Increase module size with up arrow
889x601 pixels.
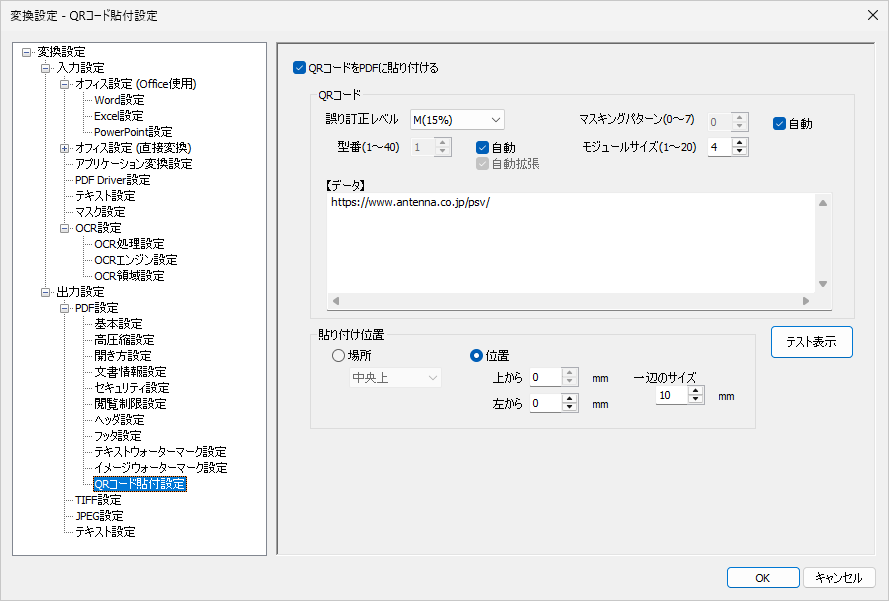(x=740, y=142)
